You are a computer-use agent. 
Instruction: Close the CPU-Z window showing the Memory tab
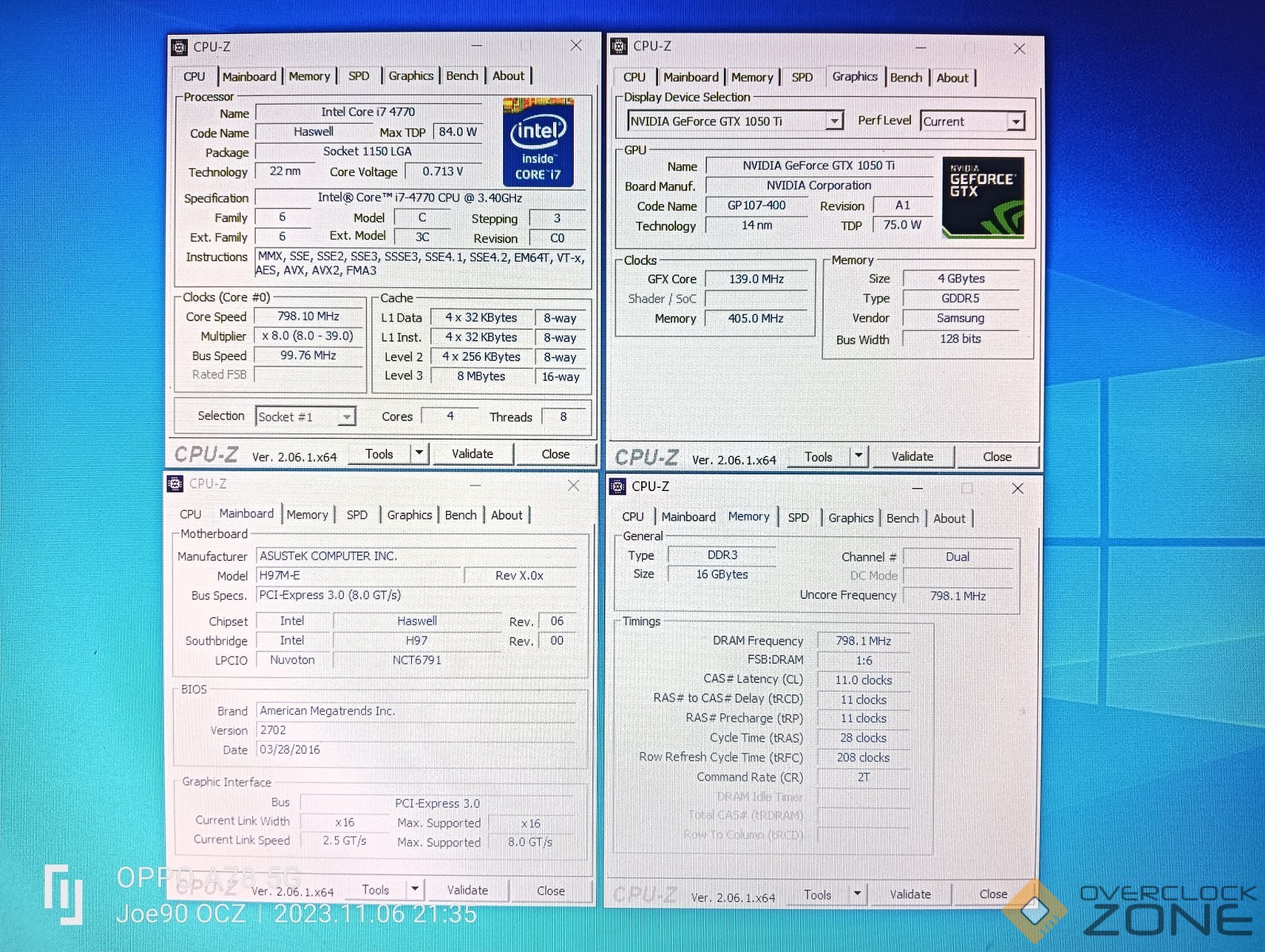point(1017,488)
